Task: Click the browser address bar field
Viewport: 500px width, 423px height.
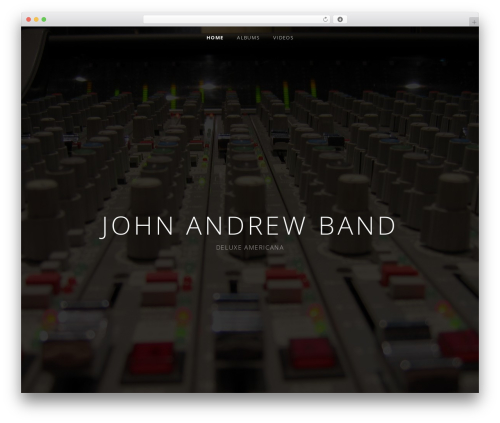Action: tap(237, 20)
